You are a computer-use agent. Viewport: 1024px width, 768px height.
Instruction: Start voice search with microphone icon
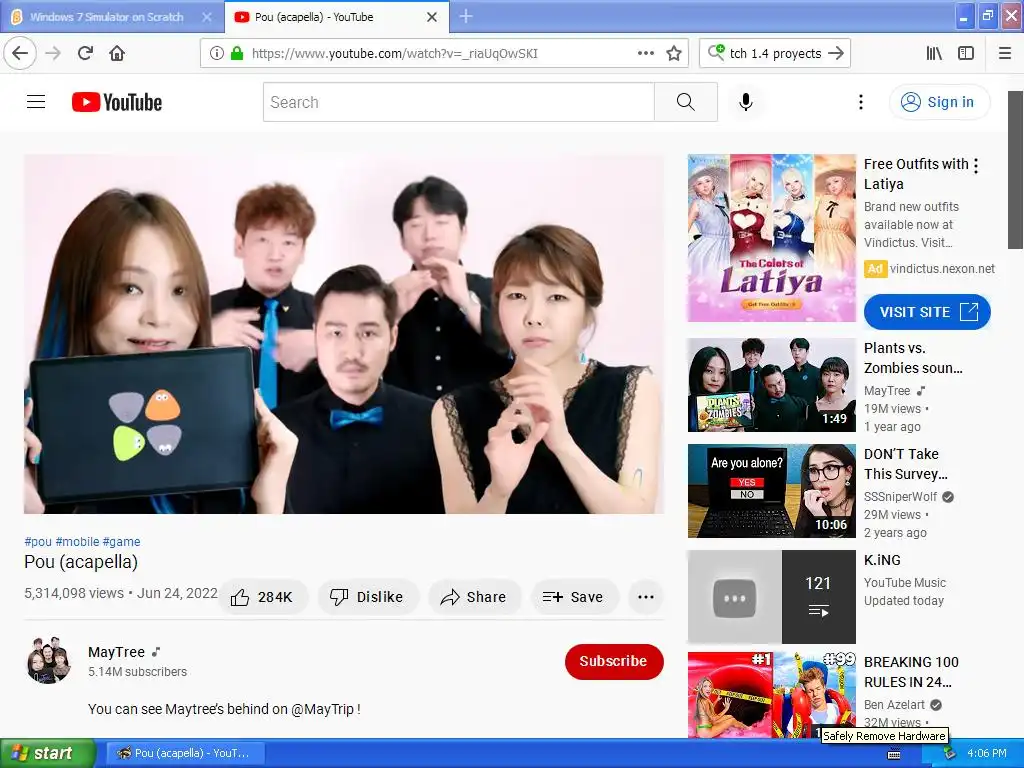pyautogui.click(x=746, y=102)
